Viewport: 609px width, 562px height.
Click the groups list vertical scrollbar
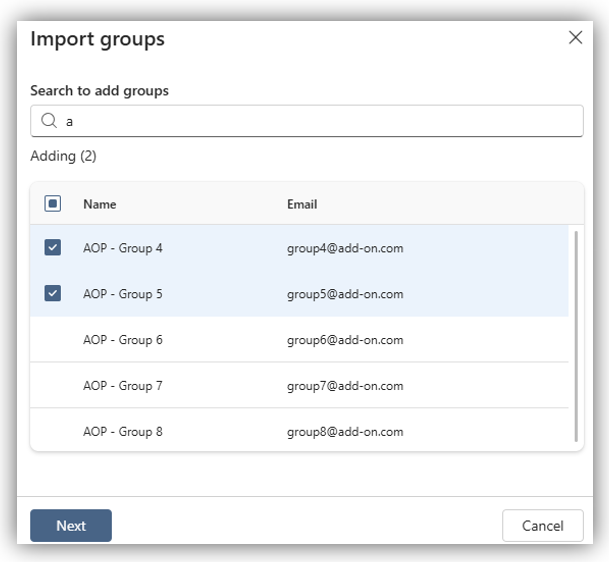576,335
